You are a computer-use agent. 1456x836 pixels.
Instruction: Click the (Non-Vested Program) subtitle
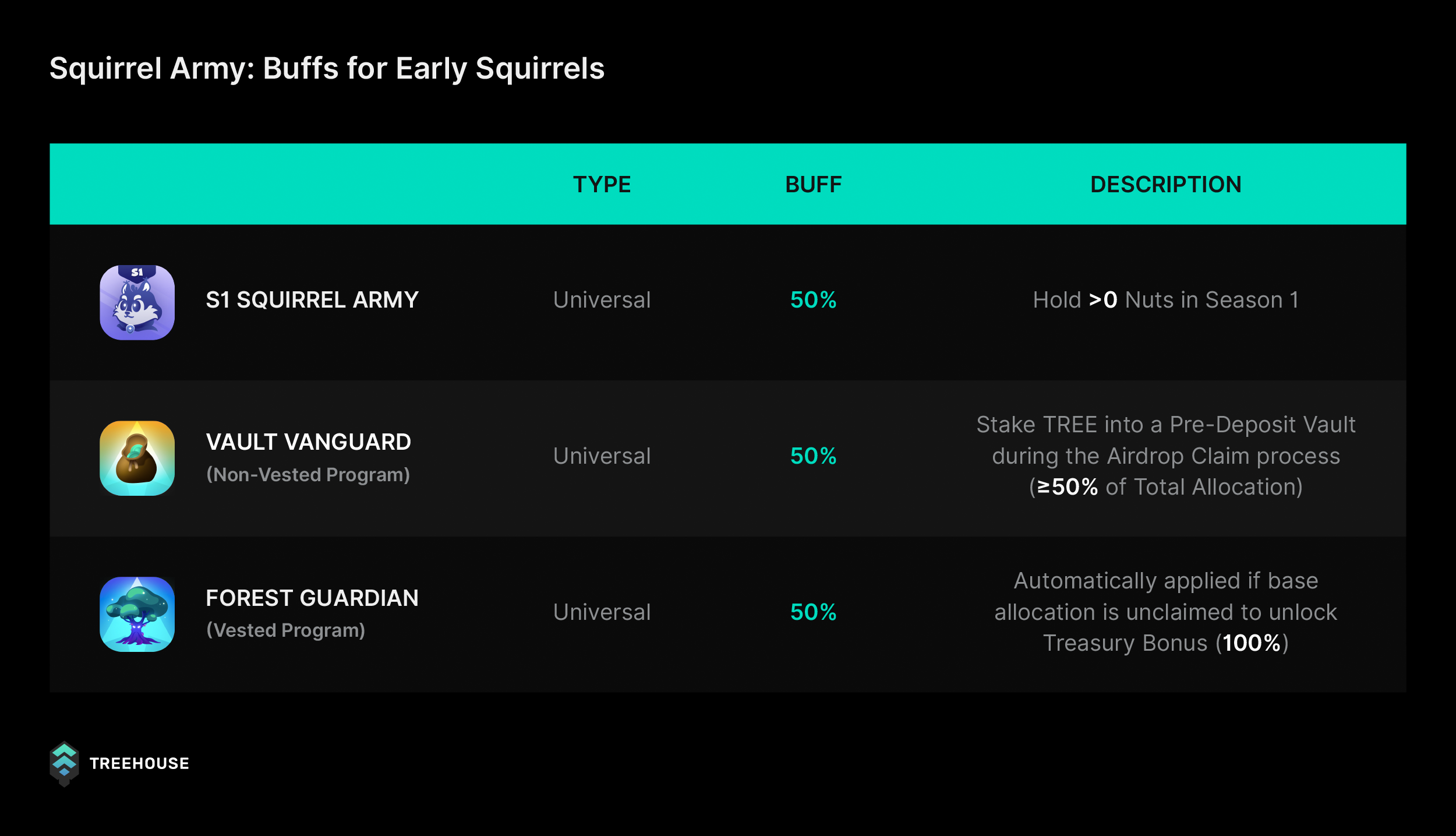(x=308, y=475)
